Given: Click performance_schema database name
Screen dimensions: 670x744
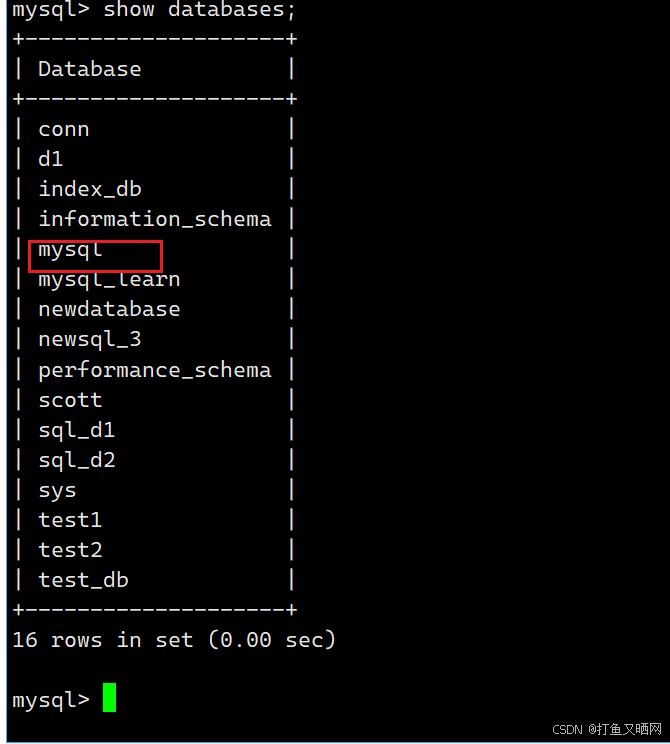Looking at the screenshot, I should [155, 371].
